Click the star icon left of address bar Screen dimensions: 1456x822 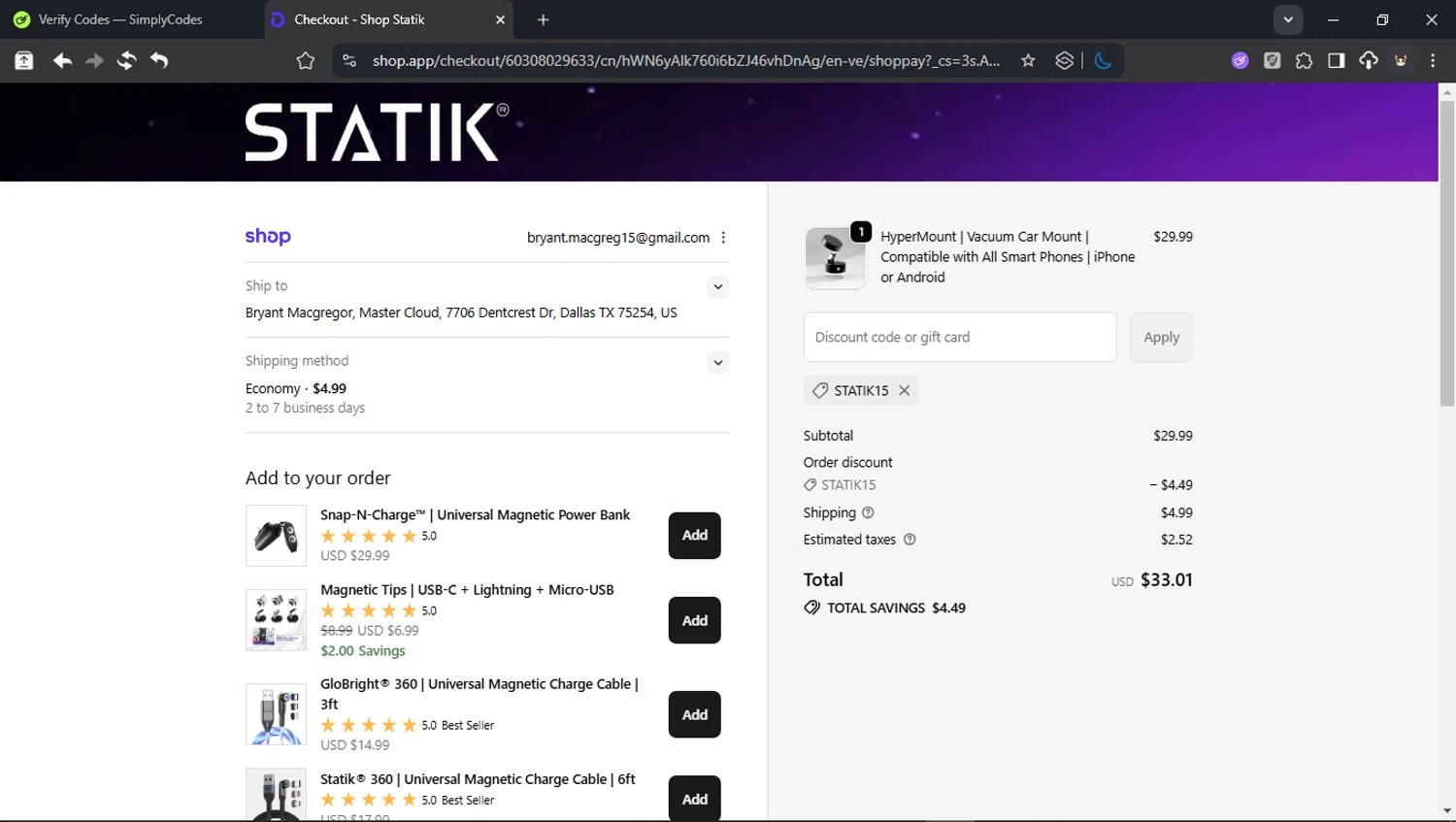coord(306,61)
